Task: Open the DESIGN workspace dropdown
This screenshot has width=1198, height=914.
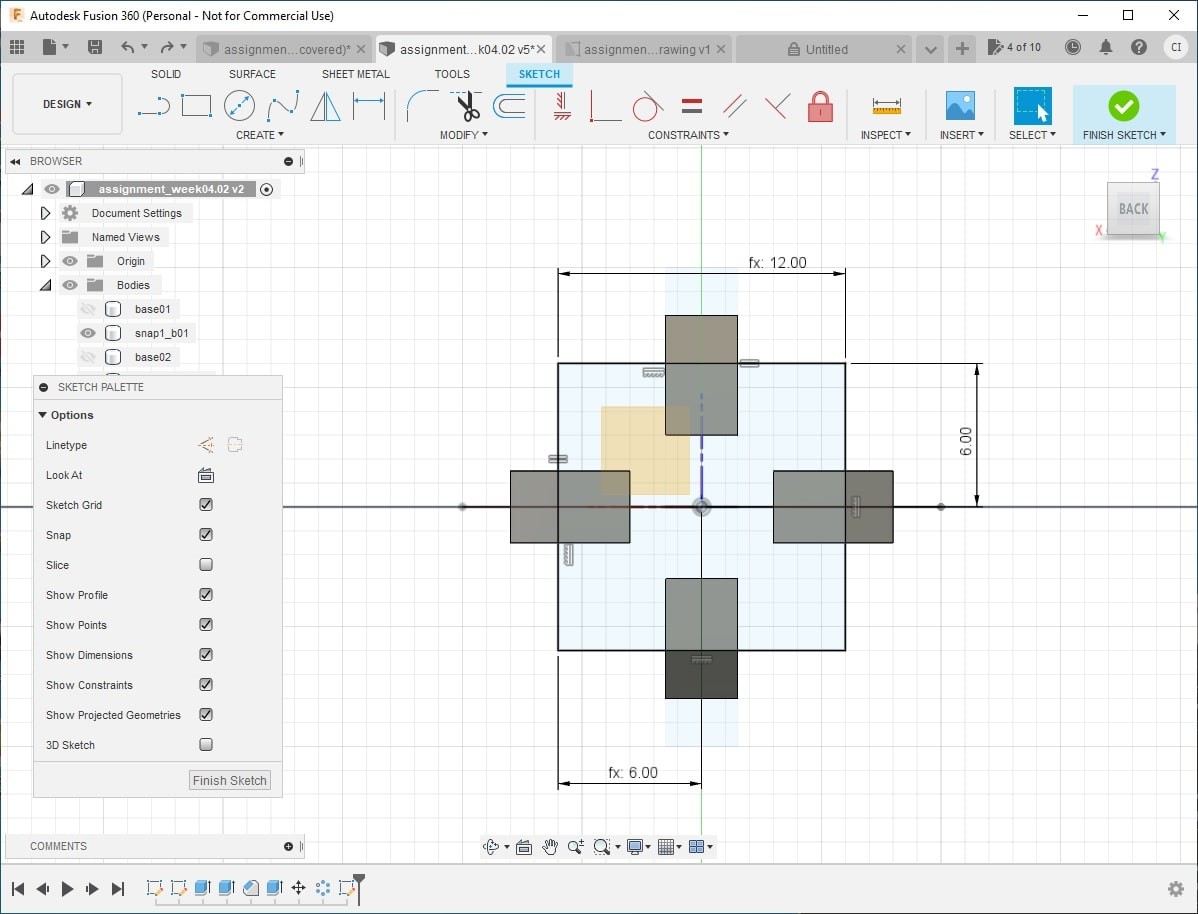Action: click(67, 104)
